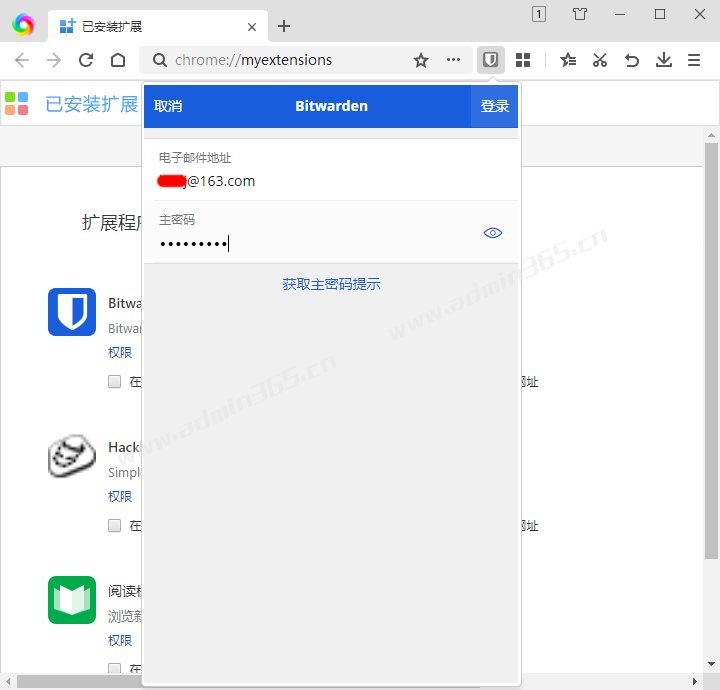Click the undo restore-tab arrow icon

[x=632, y=60]
